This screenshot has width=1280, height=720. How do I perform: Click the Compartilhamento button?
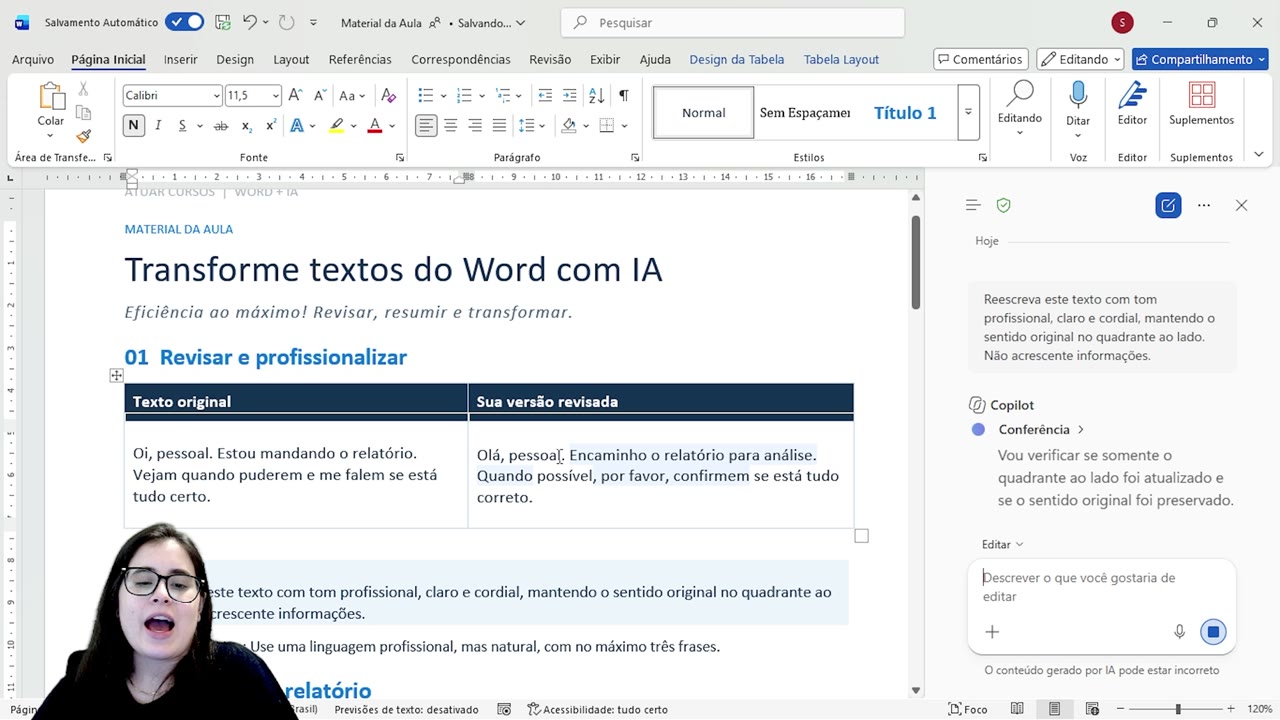[x=1199, y=59]
